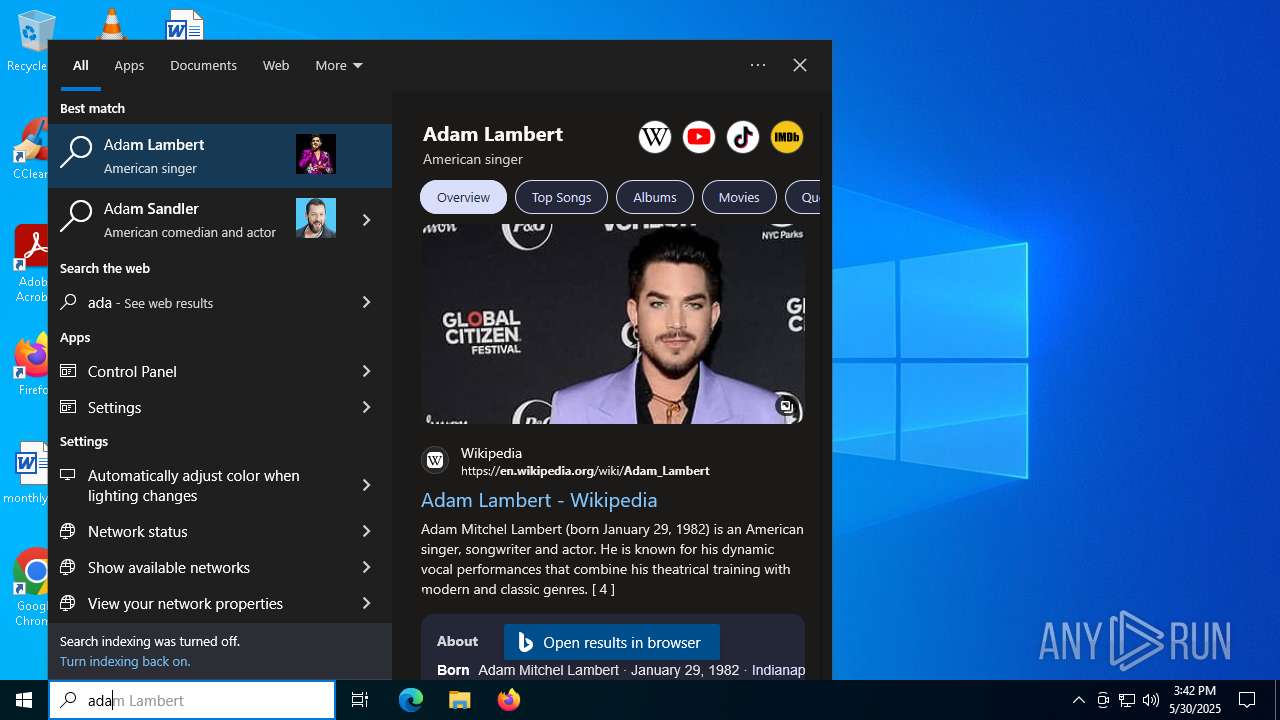Image resolution: width=1280 pixels, height=720 pixels.
Task: Open the More dropdown in search tabs
Action: tap(339, 65)
